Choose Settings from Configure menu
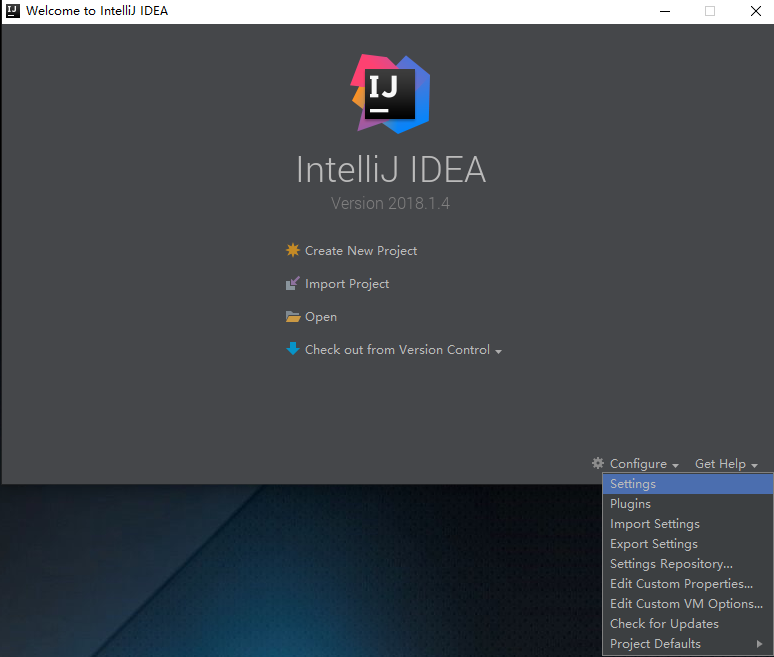774x657 pixels. click(x=688, y=484)
